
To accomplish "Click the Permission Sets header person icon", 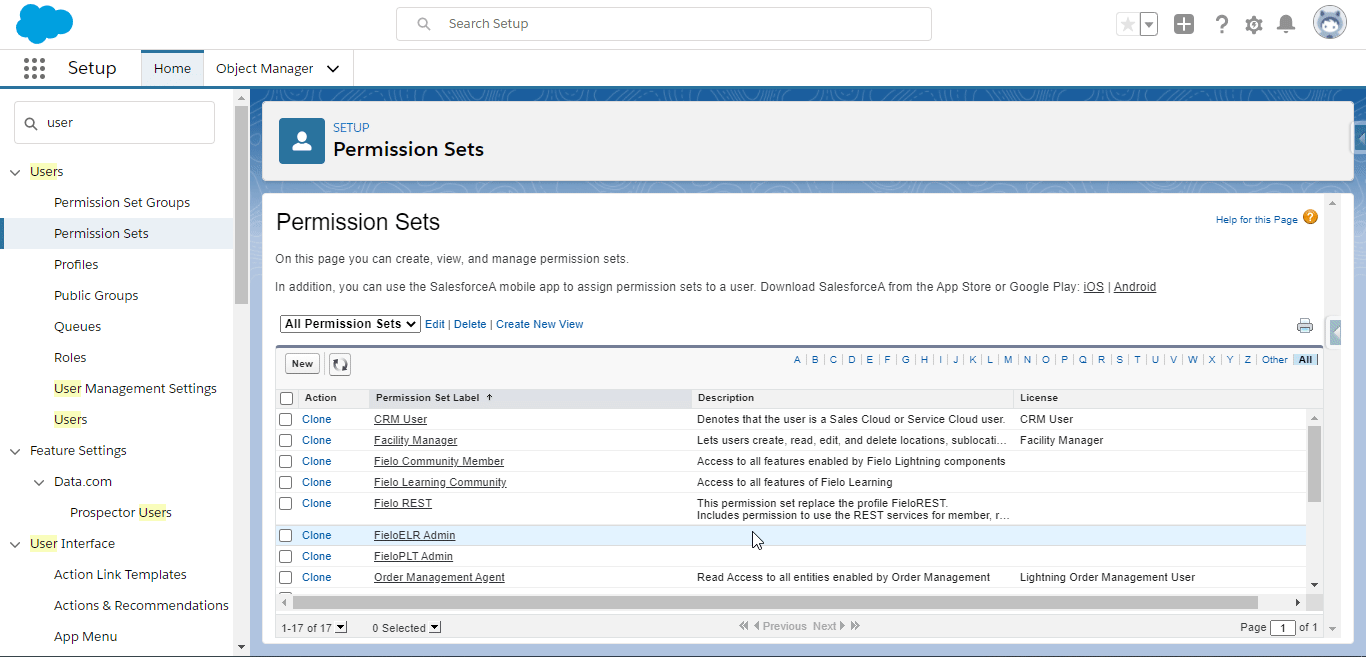I will 302,141.
